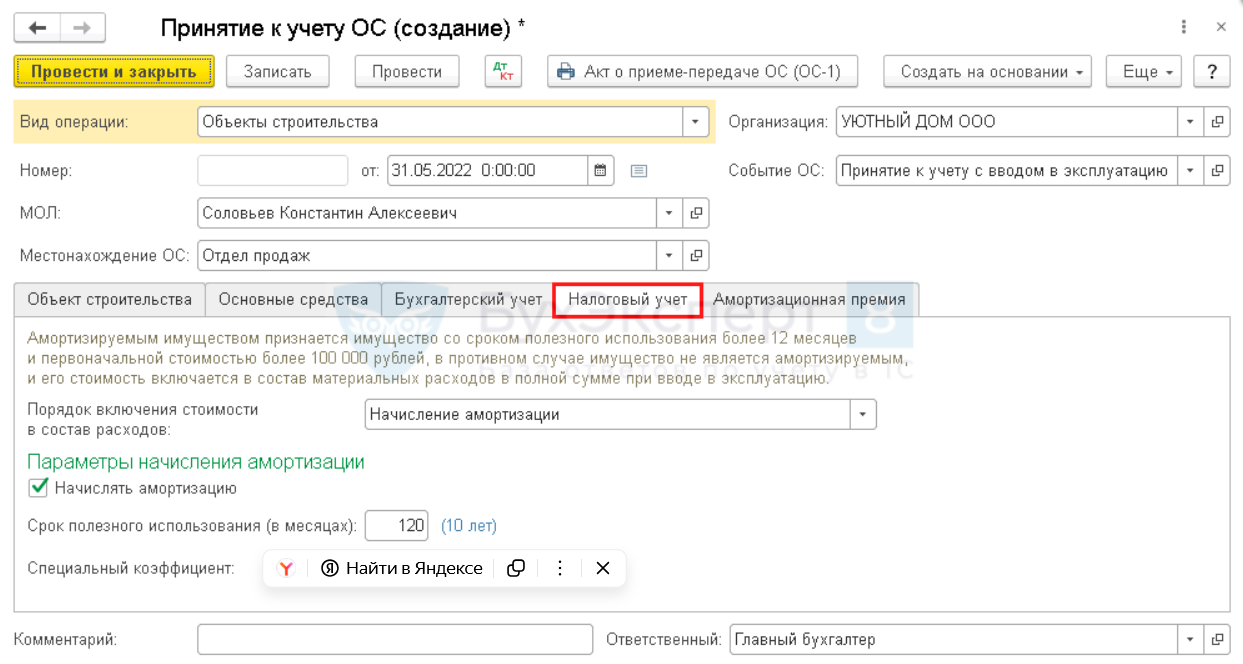Click the forward navigation arrow
Viewport: 1243px width, 664px height.
point(82,28)
